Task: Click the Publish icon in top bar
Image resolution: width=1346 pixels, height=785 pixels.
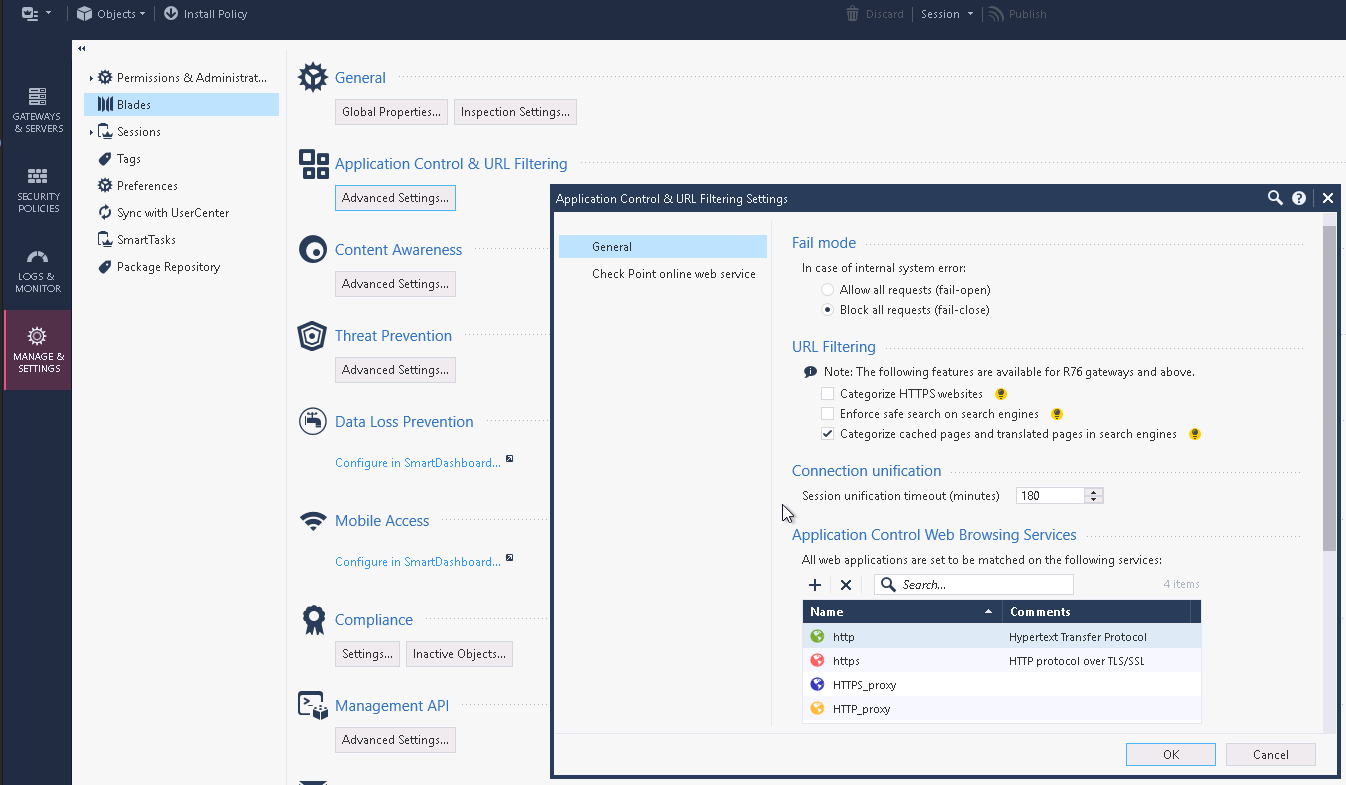Action: point(995,14)
